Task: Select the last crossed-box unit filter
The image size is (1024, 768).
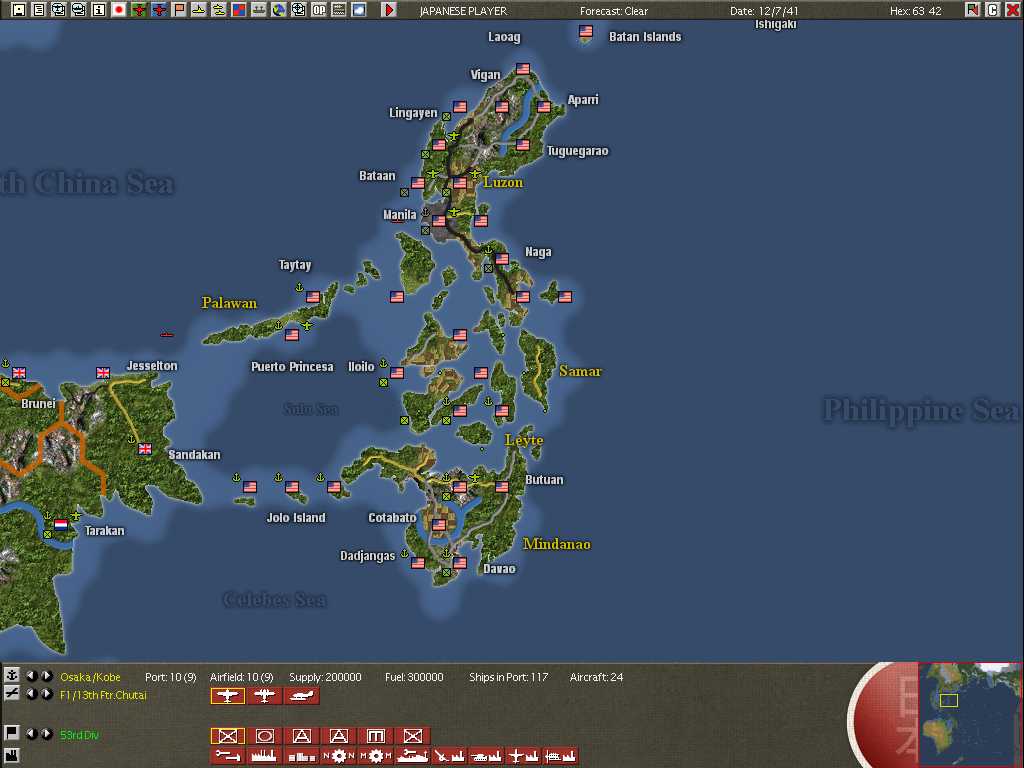Action: (413, 736)
